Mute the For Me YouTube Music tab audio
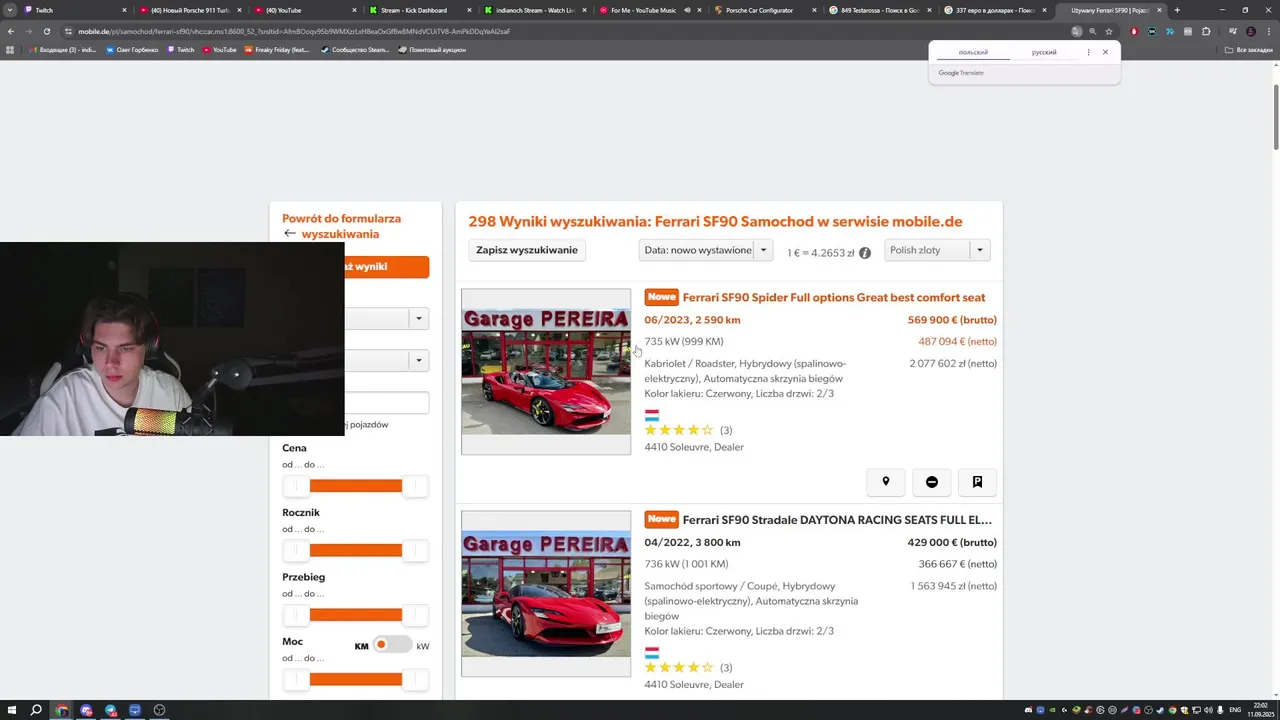Screen dimensions: 1280x720 [687, 10]
